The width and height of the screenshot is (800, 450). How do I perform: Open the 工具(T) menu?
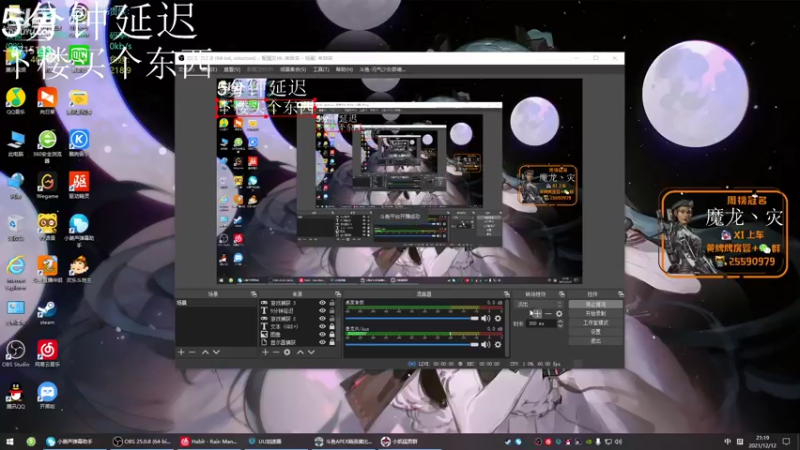[321, 69]
